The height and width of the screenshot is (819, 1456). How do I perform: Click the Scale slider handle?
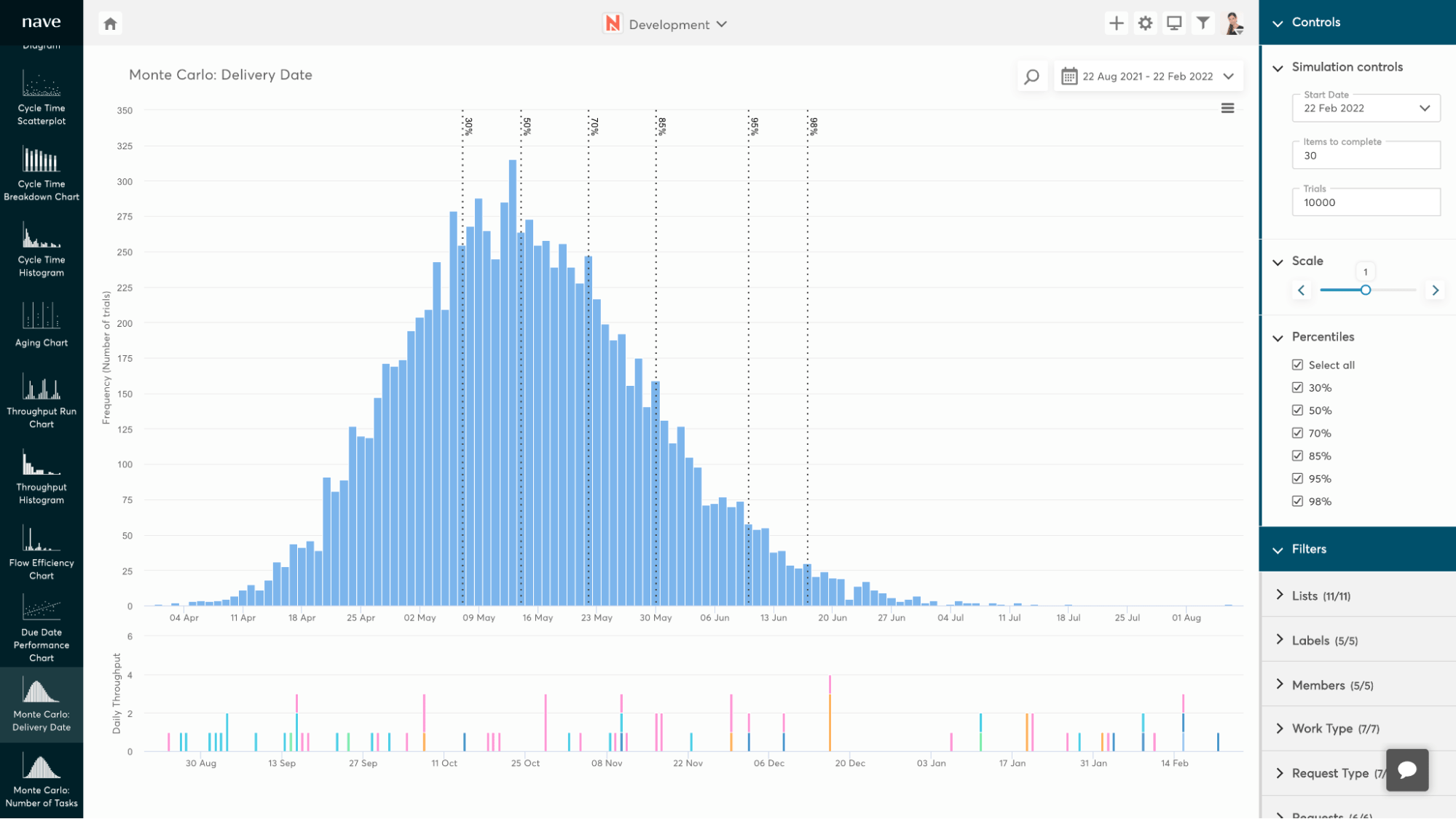click(x=1366, y=290)
